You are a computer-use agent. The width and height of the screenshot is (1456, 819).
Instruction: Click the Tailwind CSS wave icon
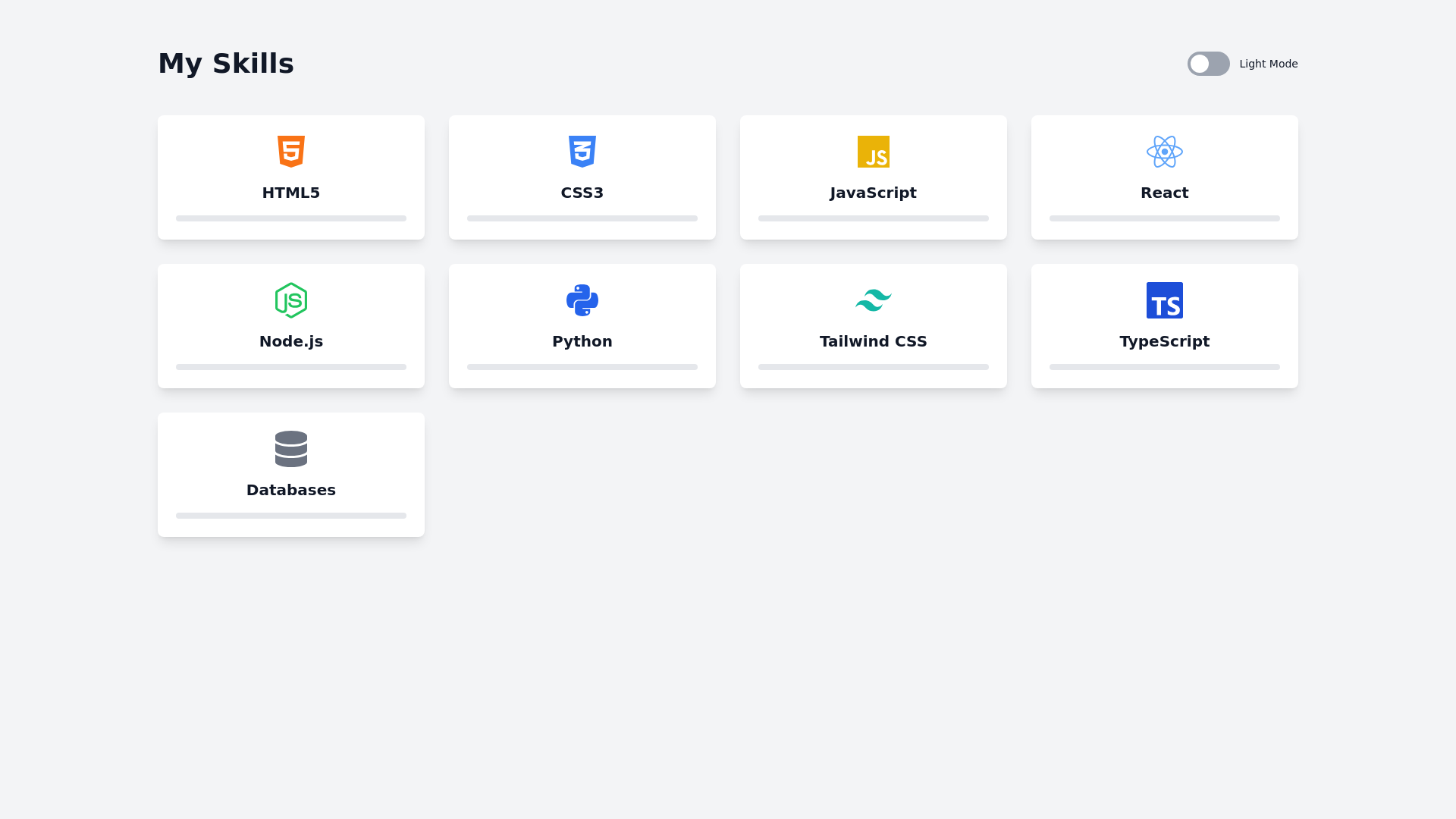click(874, 300)
